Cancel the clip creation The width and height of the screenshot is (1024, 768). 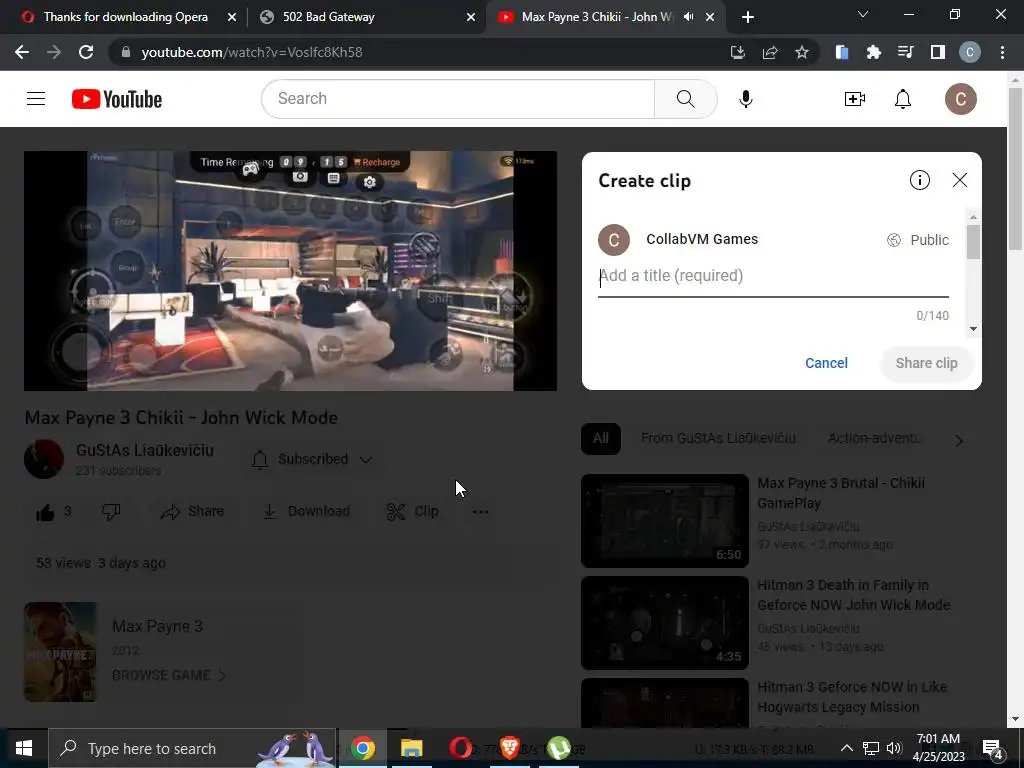(826, 363)
